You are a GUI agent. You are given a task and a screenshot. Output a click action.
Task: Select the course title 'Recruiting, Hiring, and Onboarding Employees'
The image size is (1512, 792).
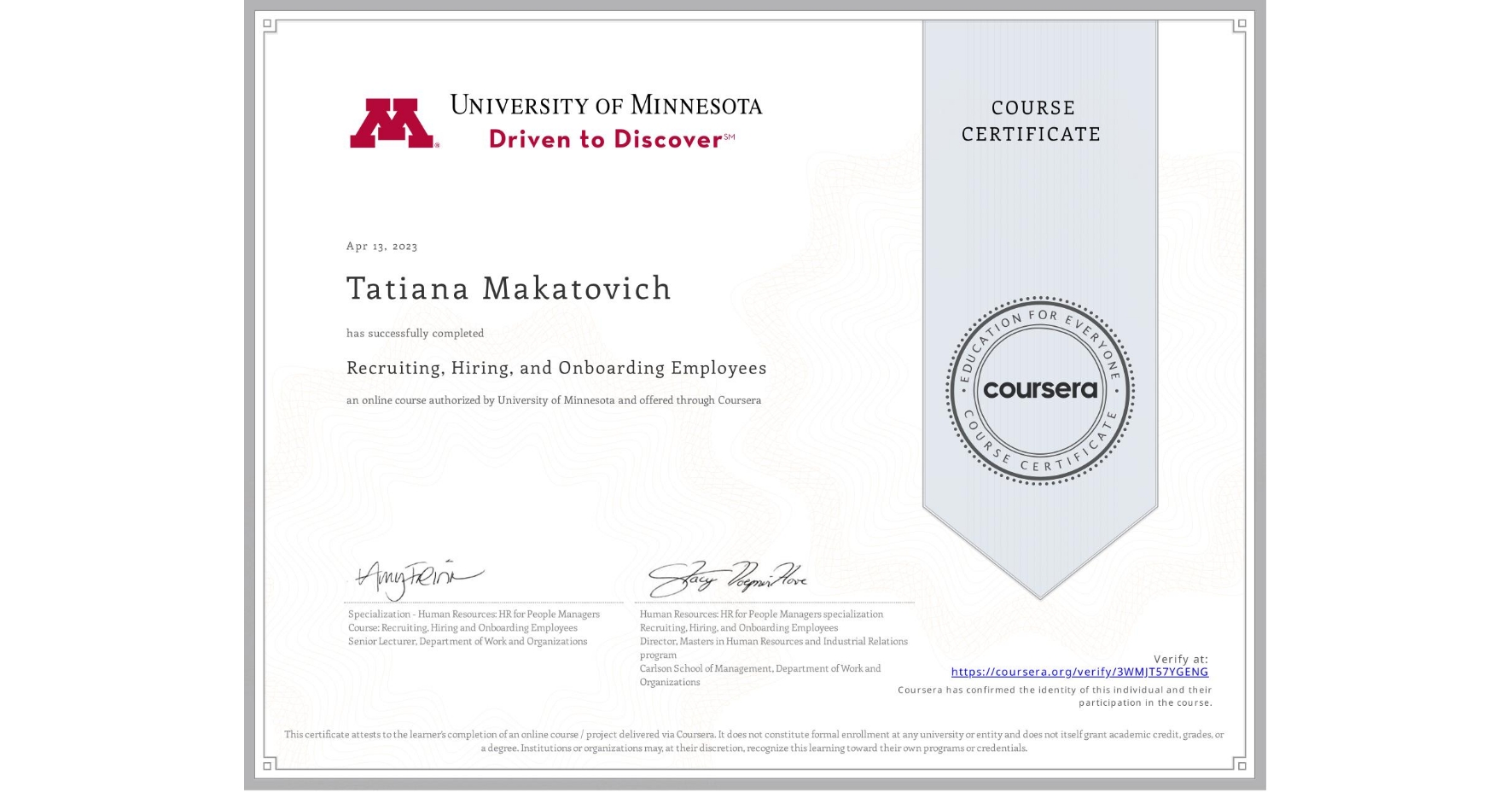555,368
